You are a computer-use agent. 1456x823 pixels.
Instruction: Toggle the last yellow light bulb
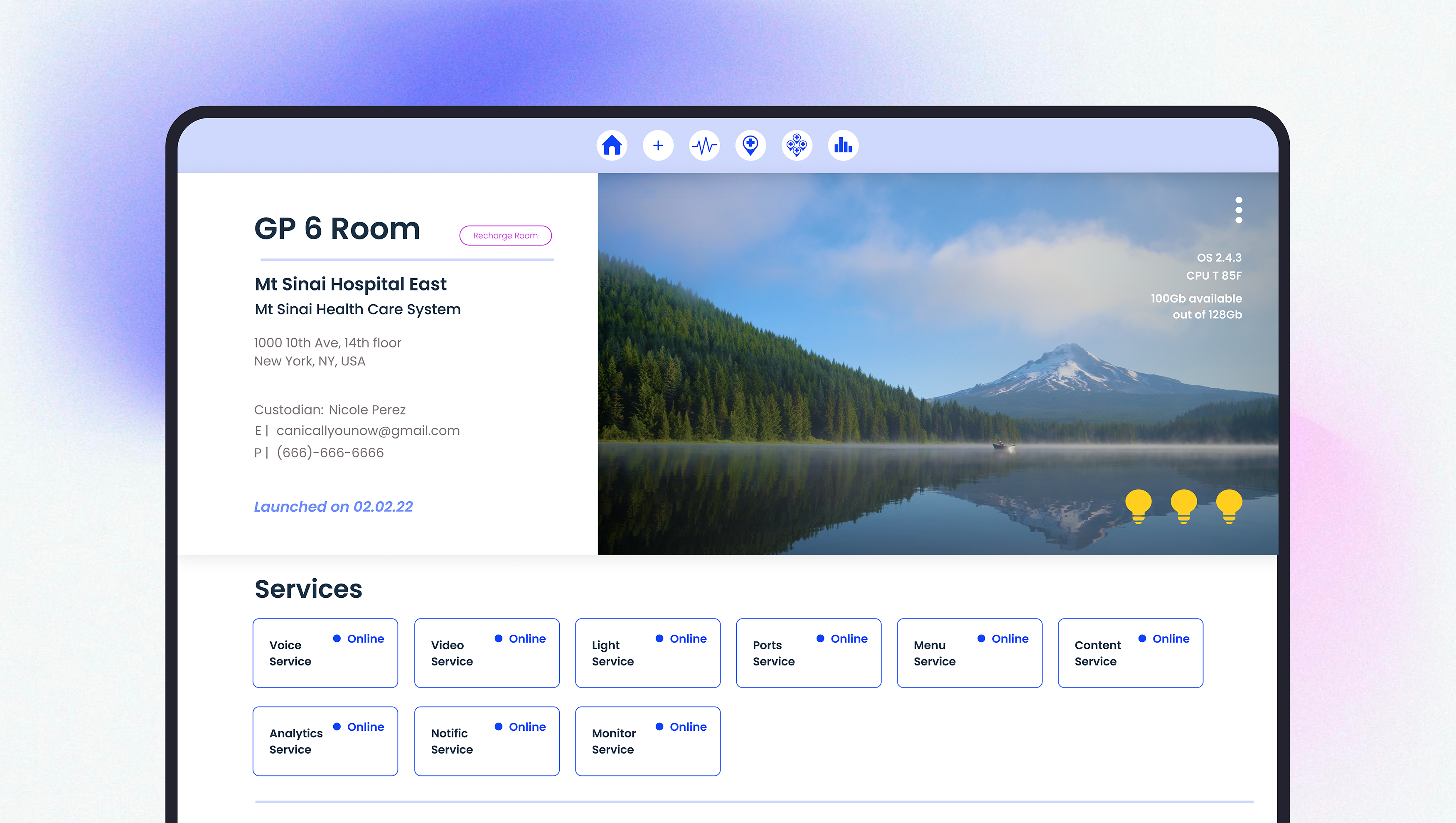click(1229, 506)
